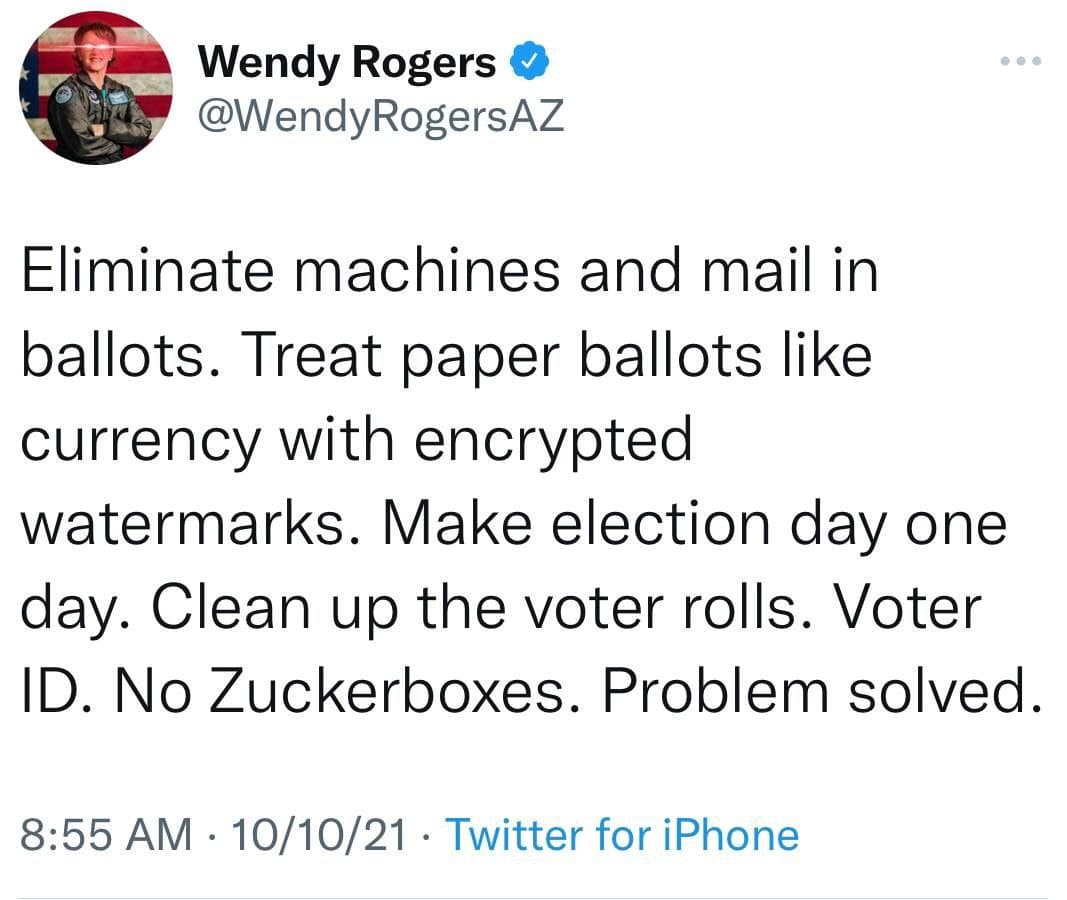Viewport: 1067px width, 900px height.
Task: Open Wendy Rogers' profile picture
Action: tap(96, 88)
